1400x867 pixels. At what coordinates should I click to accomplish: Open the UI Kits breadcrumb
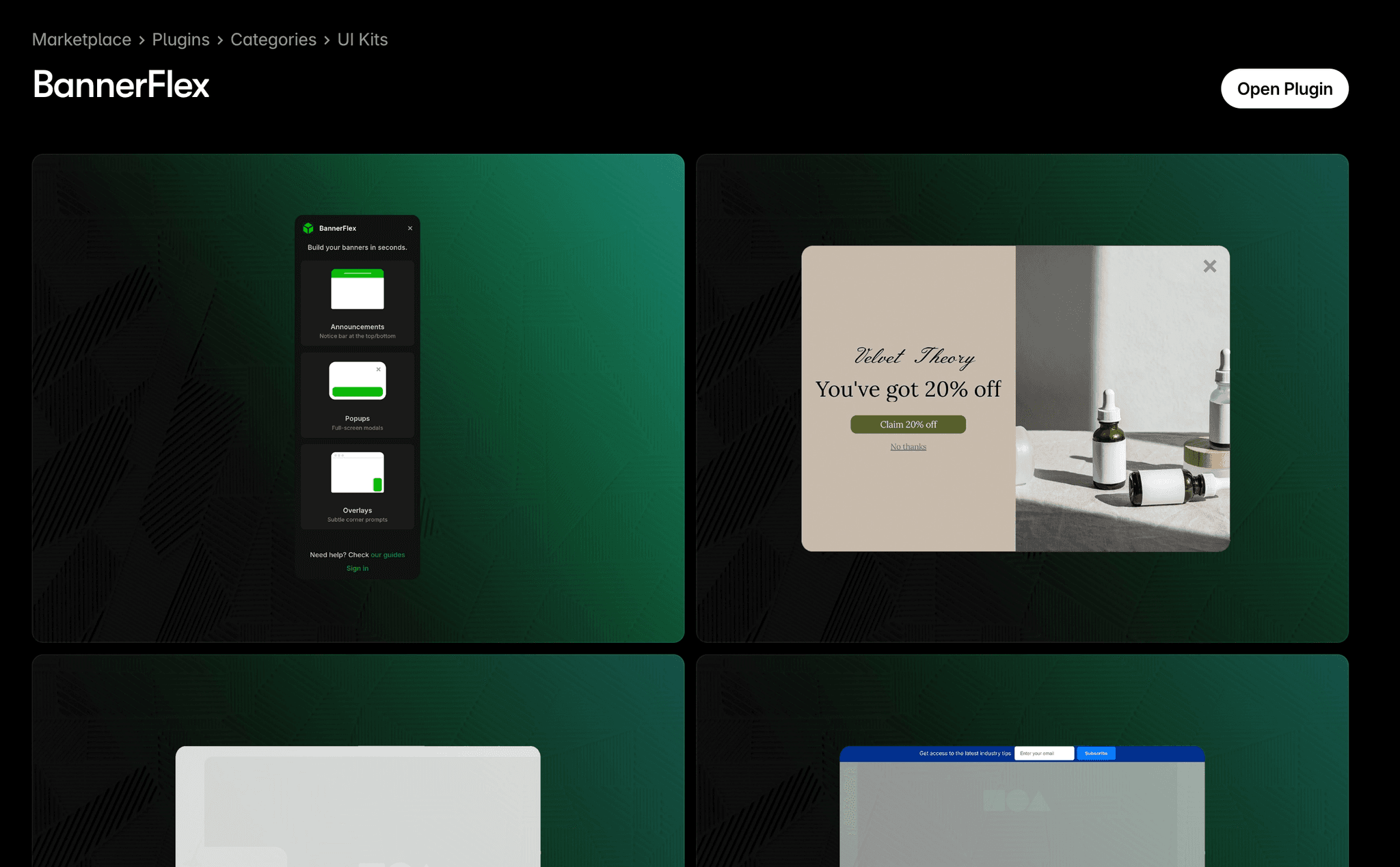pyautogui.click(x=362, y=40)
